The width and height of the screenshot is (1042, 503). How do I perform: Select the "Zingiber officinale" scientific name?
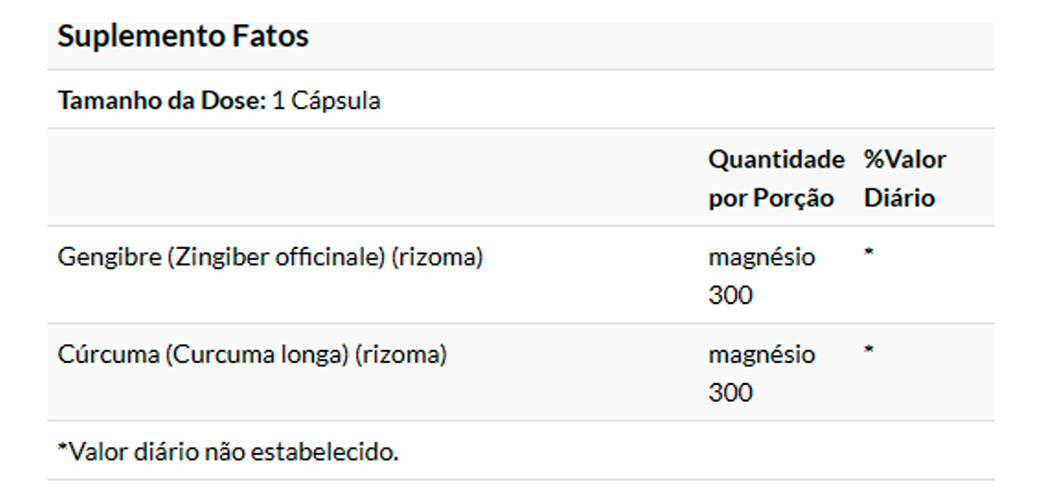tap(275, 257)
